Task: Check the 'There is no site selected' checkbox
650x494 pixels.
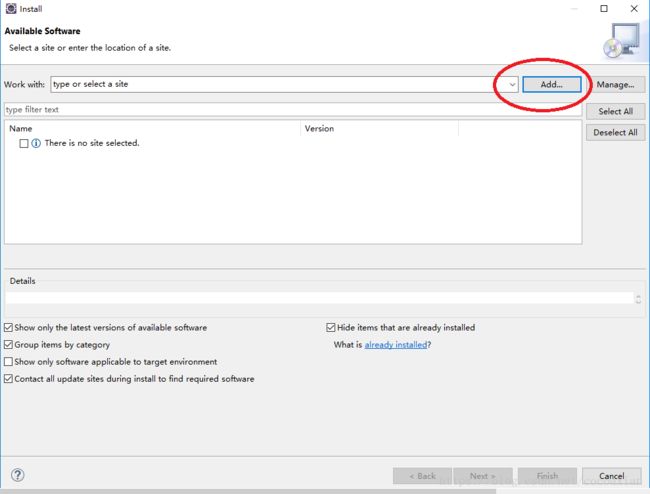Action: pyautogui.click(x=24, y=143)
